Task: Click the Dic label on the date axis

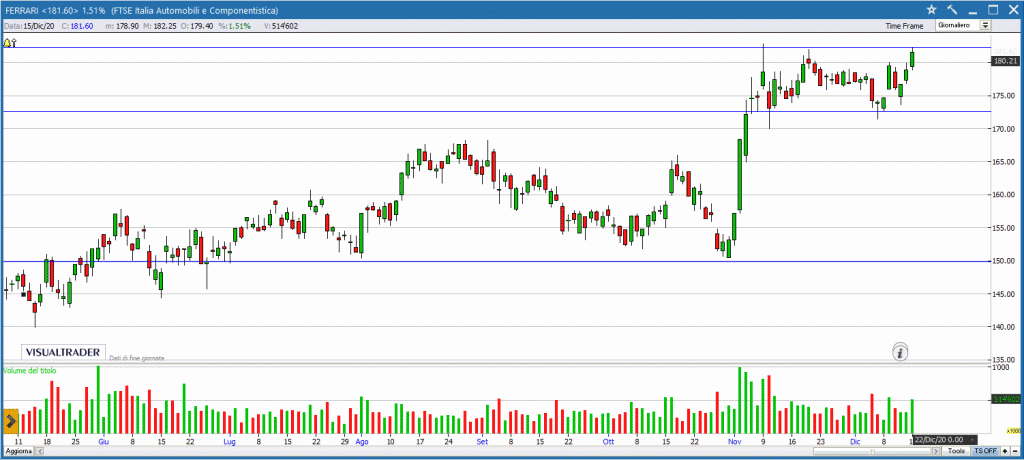Action: click(x=855, y=442)
